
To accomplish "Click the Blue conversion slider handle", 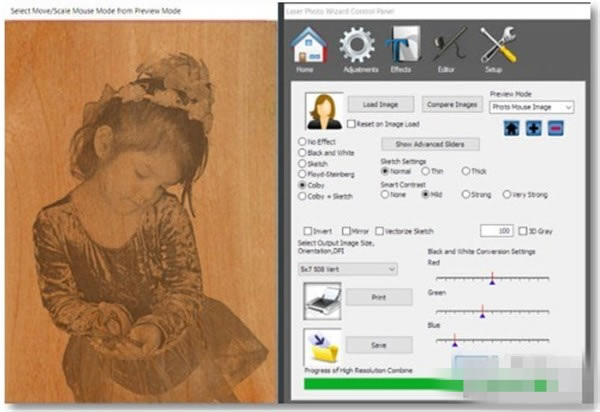I will tap(455, 344).
